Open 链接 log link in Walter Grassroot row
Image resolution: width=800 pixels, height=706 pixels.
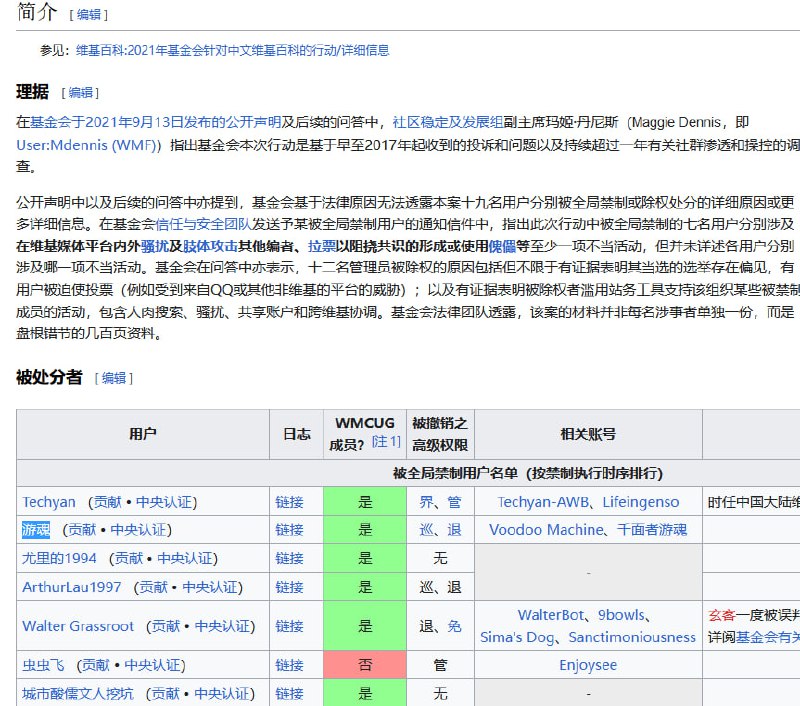tap(289, 626)
